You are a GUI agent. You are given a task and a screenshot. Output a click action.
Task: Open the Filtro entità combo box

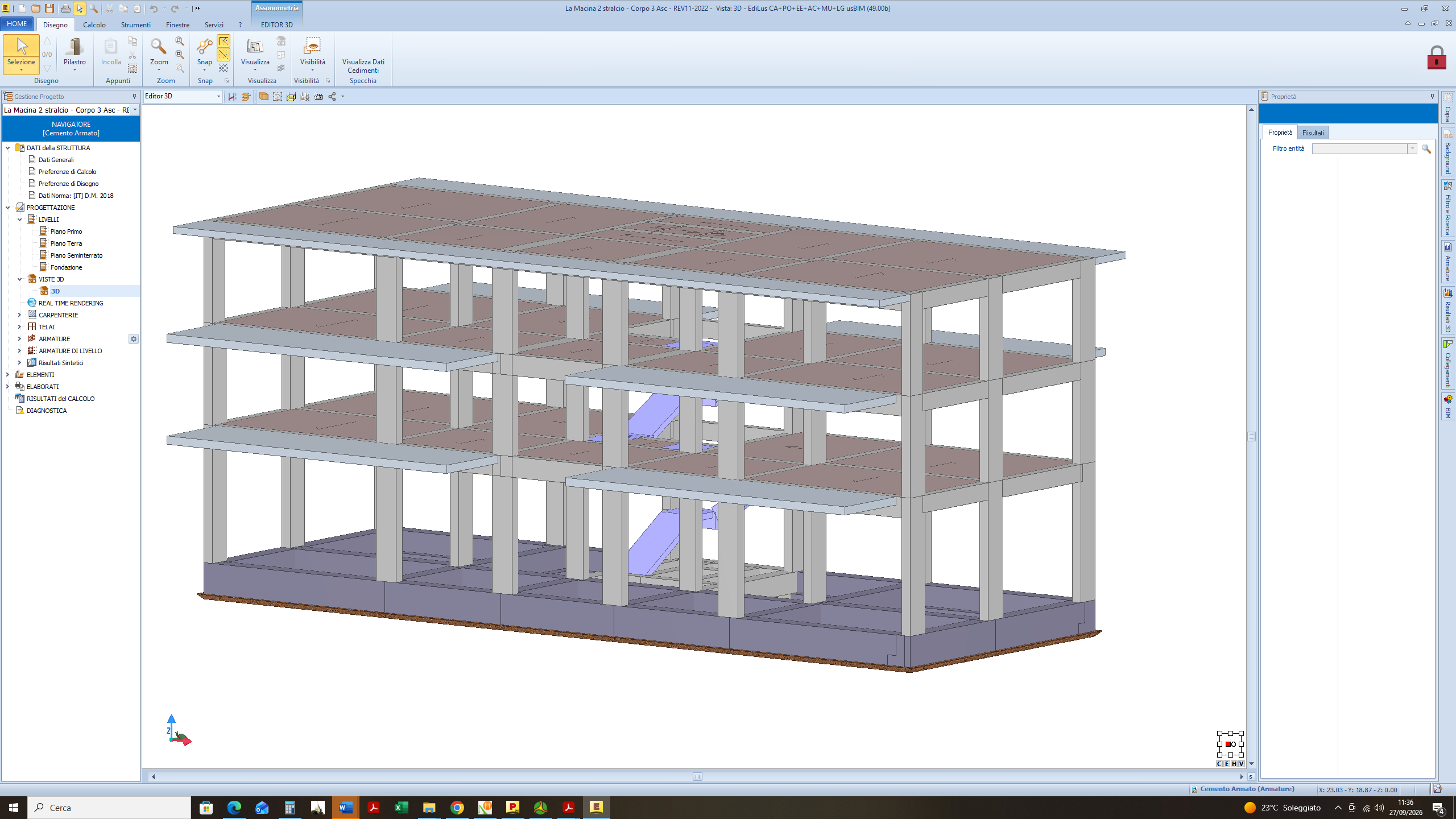coord(1364,148)
